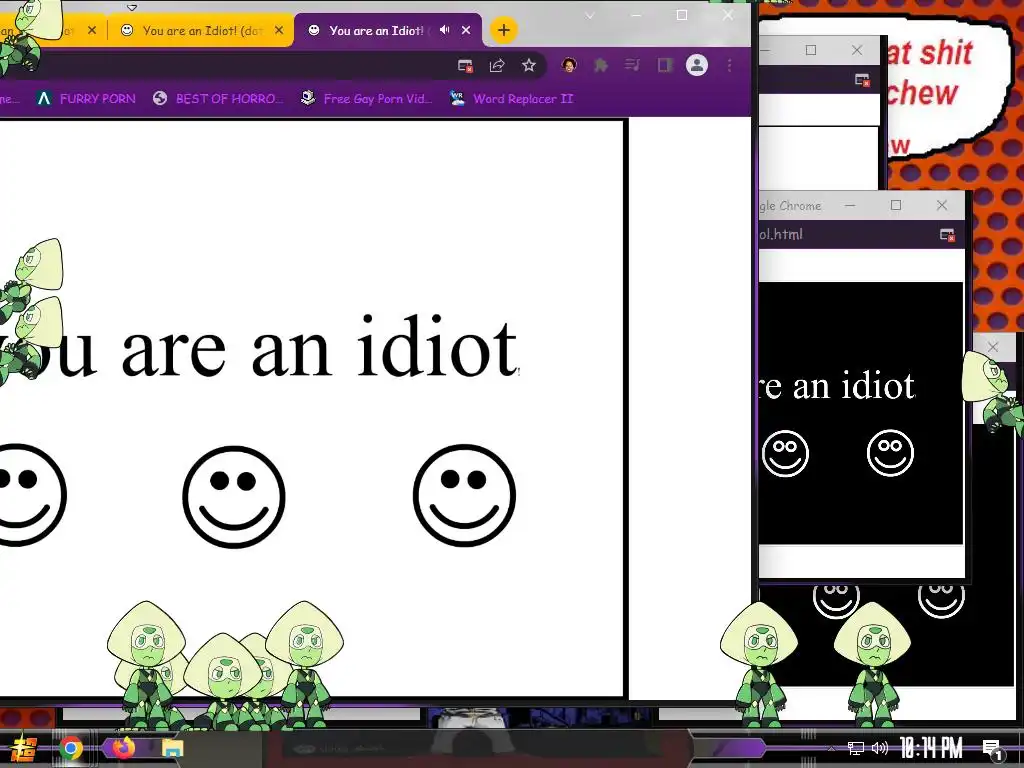The width and height of the screenshot is (1024, 768).
Task: Toggle the Chrome side panel icon
Action: [x=665, y=65]
